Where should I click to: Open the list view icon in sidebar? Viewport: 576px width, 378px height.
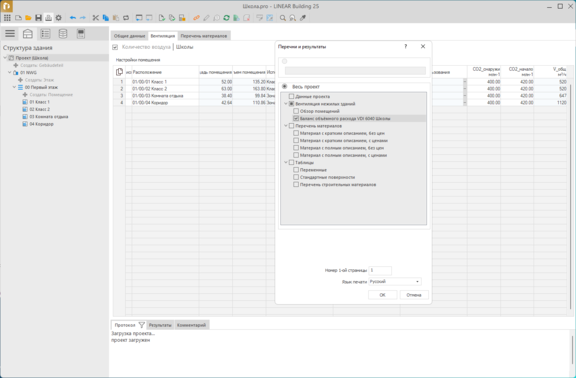(45, 34)
